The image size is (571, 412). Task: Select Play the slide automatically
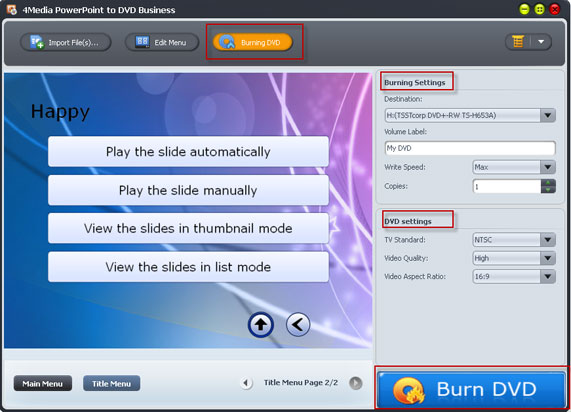coord(188,152)
